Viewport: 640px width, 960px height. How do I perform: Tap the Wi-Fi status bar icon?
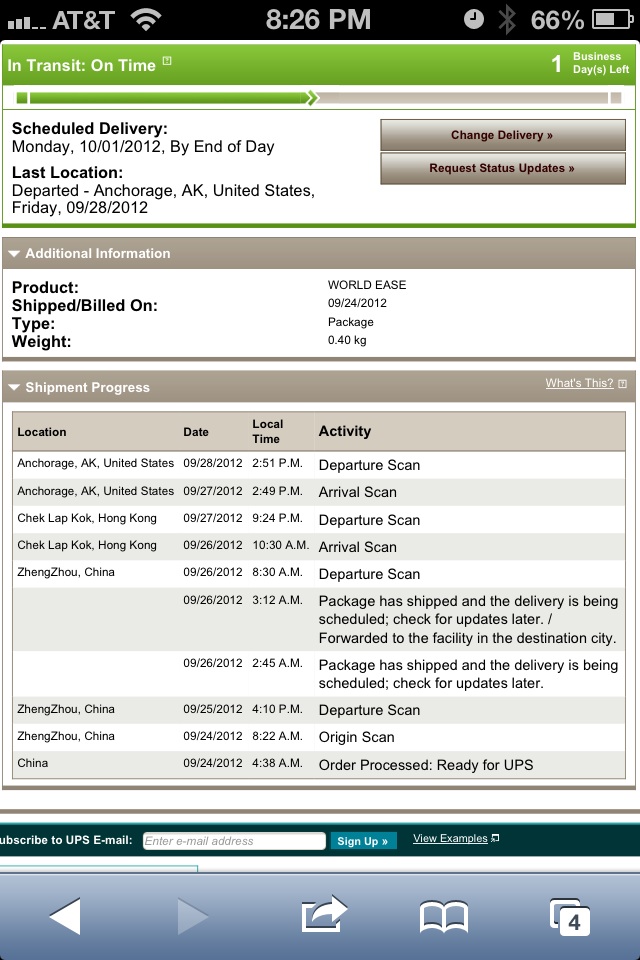point(146,20)
